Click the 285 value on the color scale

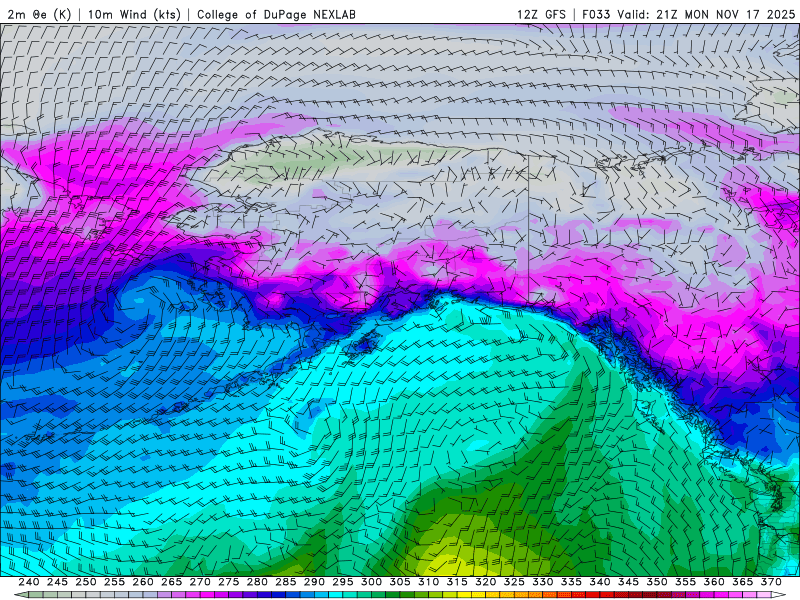click(286, 582)
